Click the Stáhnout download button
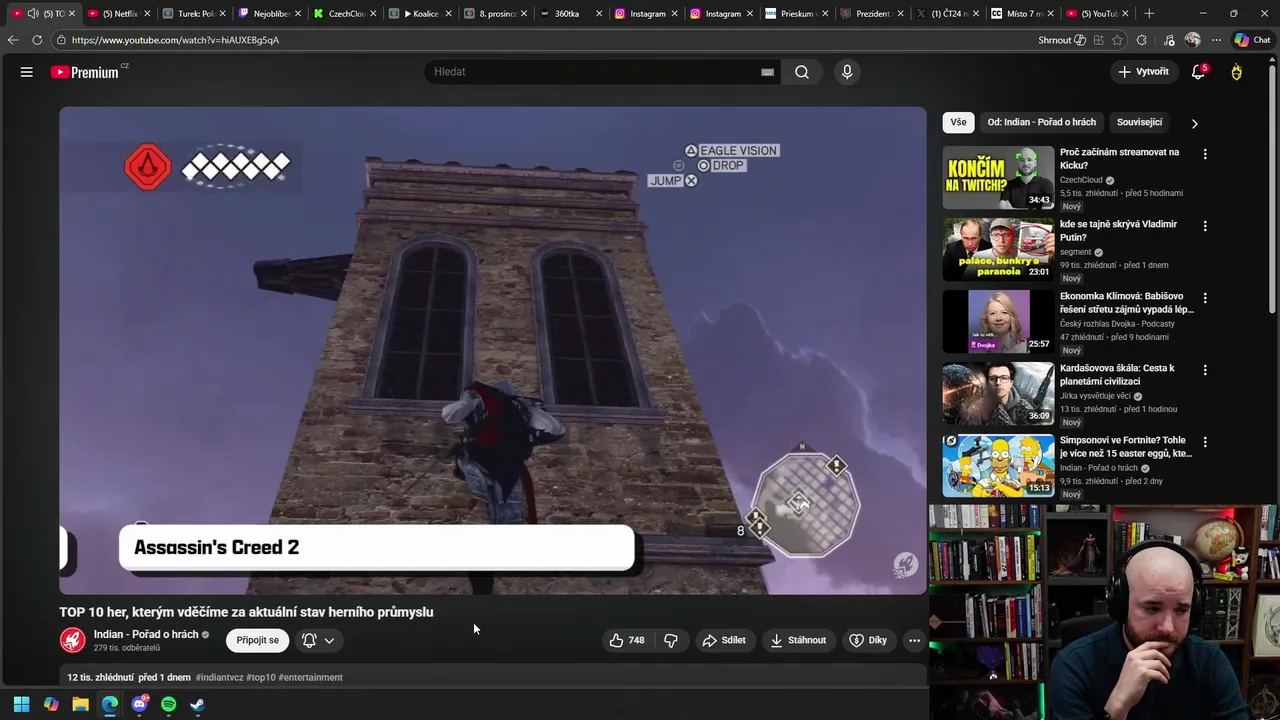The height and width of the screenshot is (720, 1280). 798,640
